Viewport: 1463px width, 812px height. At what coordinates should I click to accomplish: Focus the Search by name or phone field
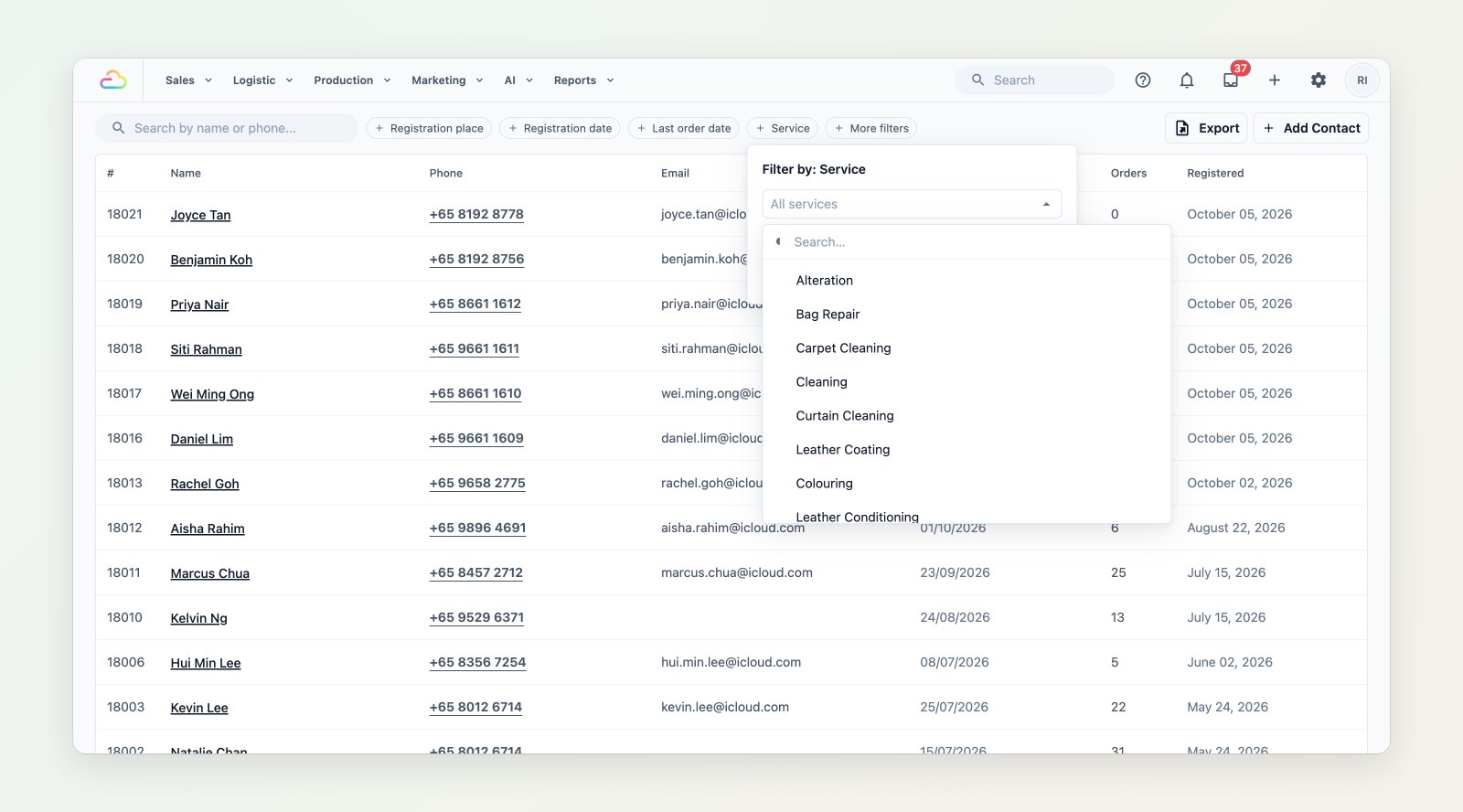tap(227, 128)
